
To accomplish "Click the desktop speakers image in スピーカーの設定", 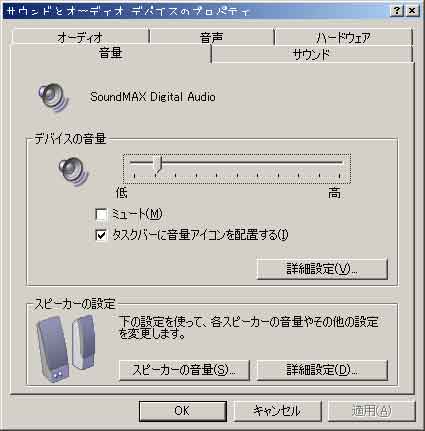I will 66,347.
